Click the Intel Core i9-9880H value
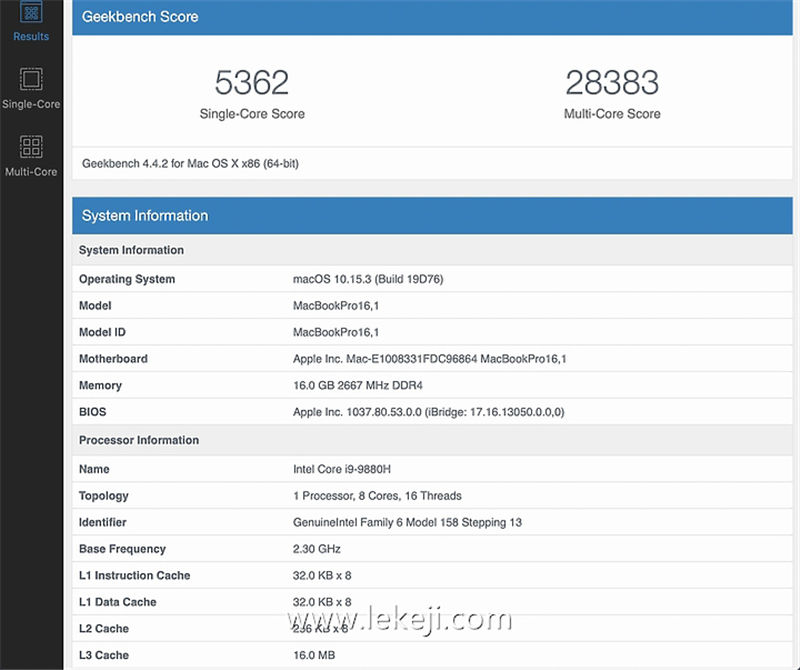Viewport: 800px width, 670px height. pyautogui.click(x=342, y=469)
